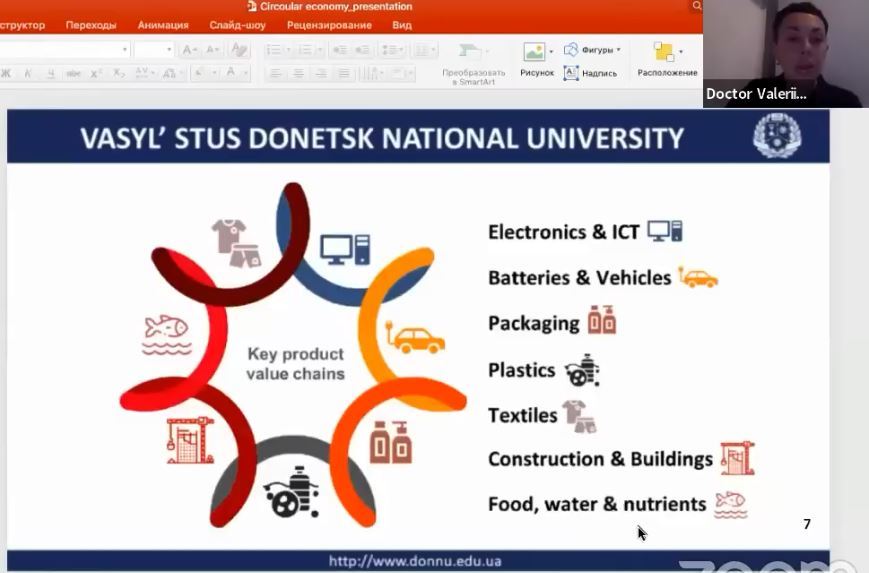Click the presentation document icon in the title
This screenshot has width=869, height=573.
[252, 6]
